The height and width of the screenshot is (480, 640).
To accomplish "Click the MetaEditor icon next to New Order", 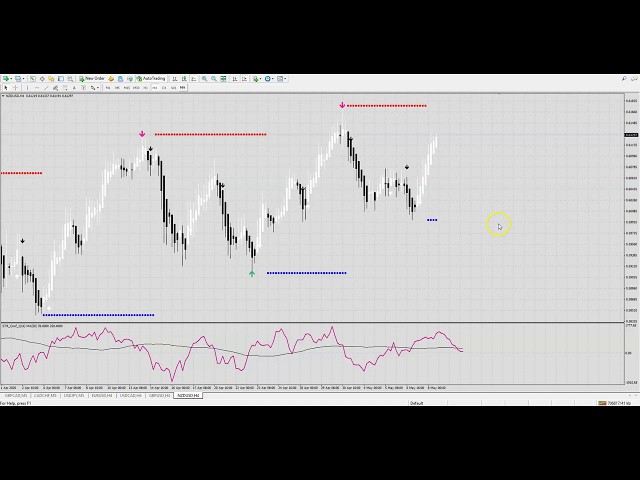I will 112,78.
